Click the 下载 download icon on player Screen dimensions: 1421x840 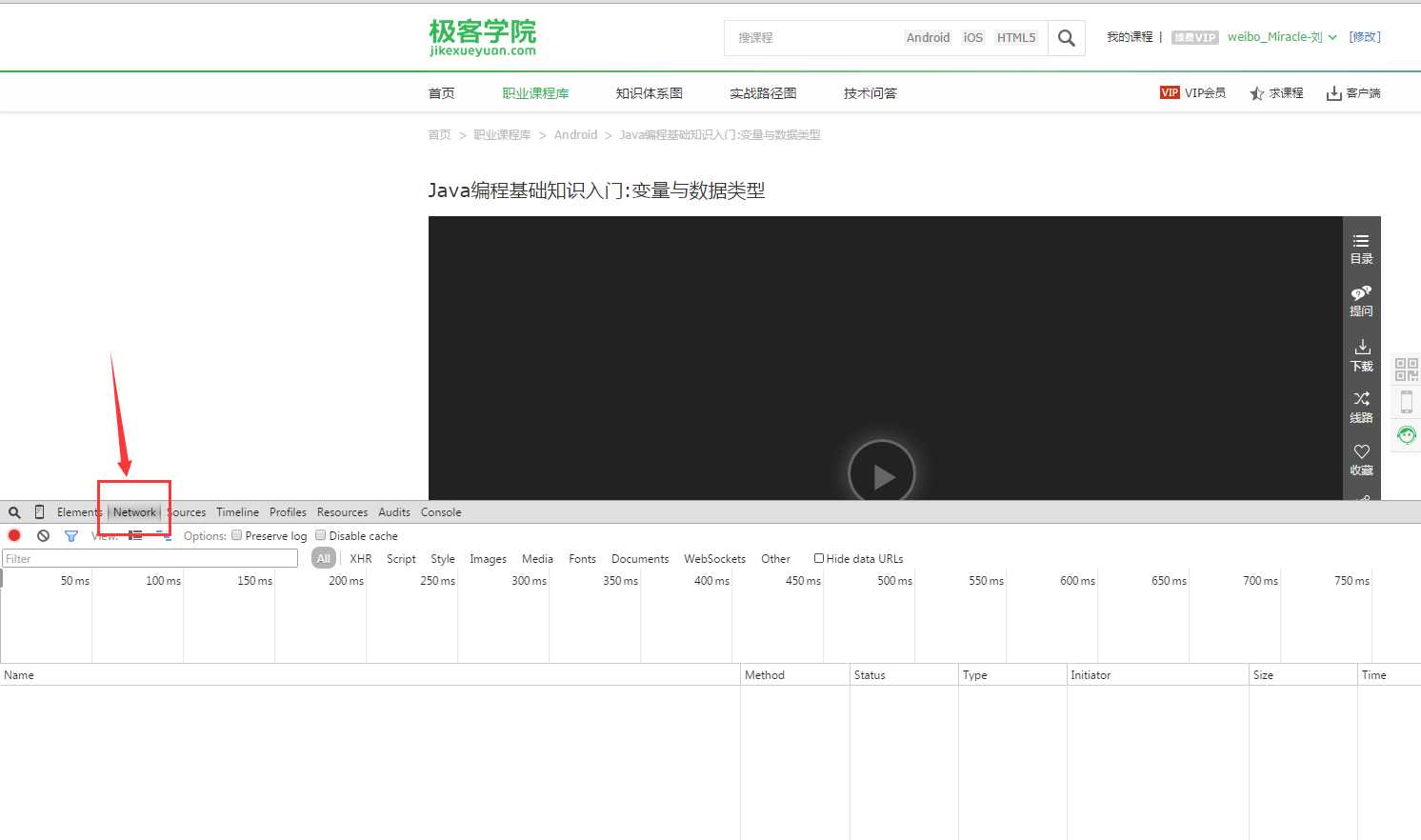(x=1361, y=355)
